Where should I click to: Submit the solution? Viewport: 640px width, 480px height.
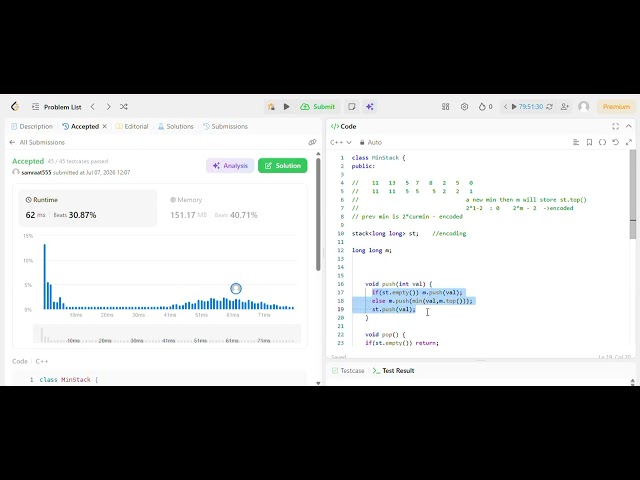[x=318, y=107]
